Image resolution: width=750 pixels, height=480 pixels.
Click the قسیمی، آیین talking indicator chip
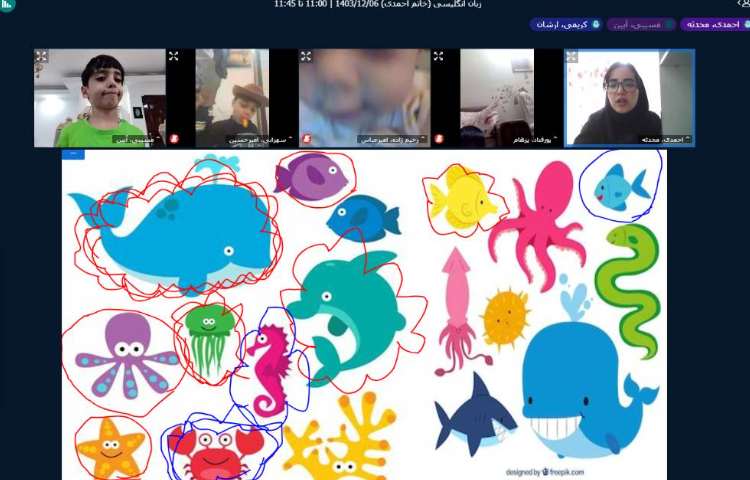tap(641, 24)
